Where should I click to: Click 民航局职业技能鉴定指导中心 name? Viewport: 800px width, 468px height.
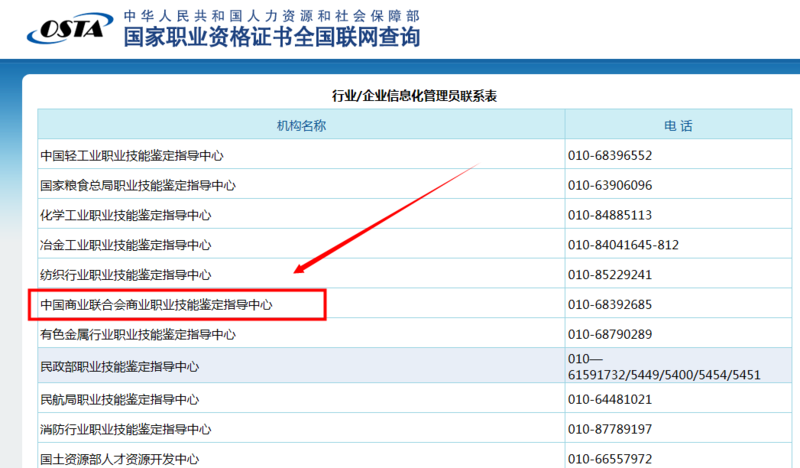119,400
